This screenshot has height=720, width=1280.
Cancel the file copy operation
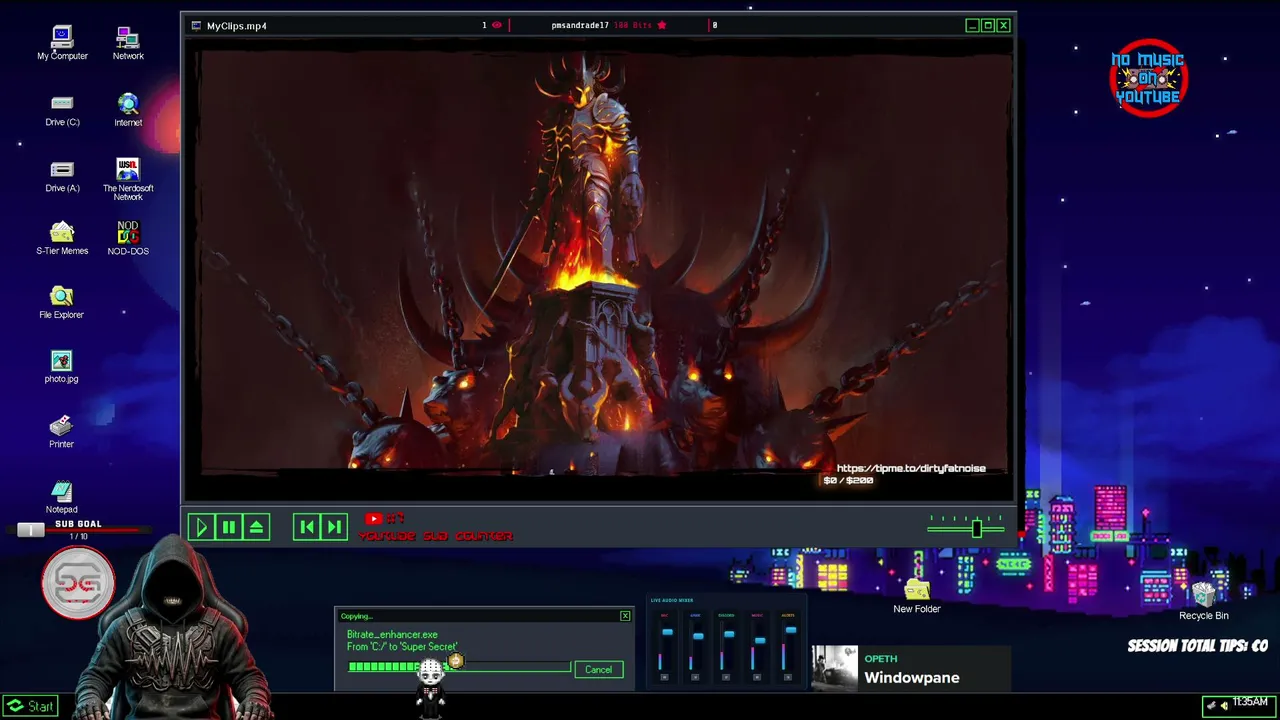(x=598, y=669)
